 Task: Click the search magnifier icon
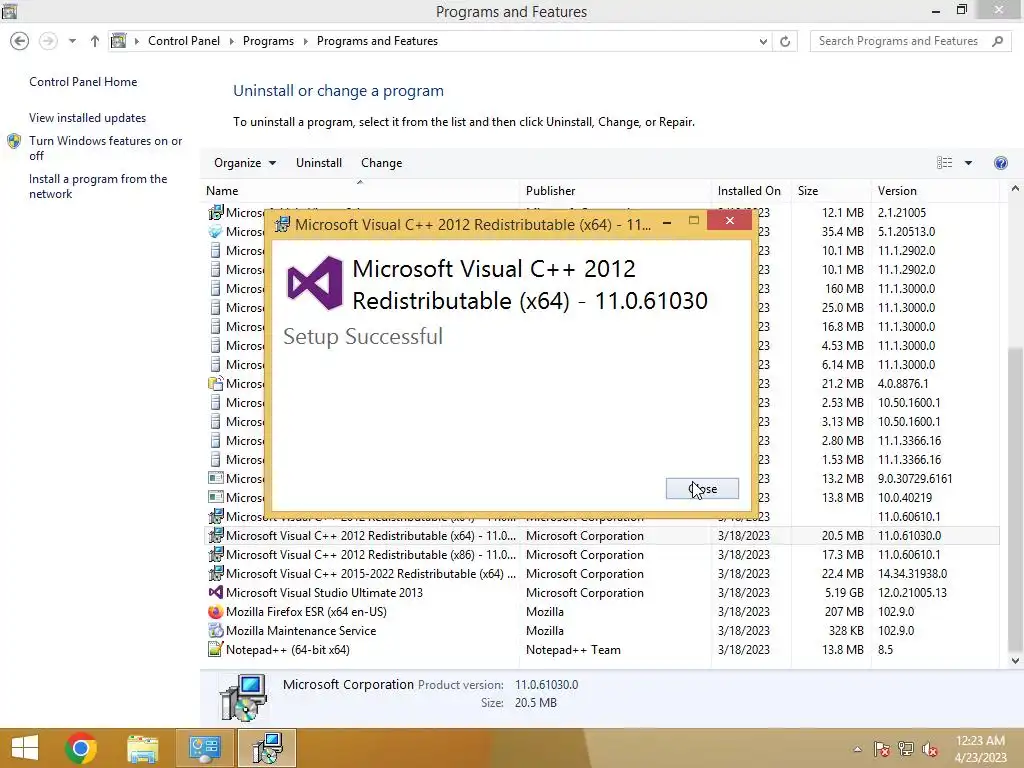(x=997, y=41)
